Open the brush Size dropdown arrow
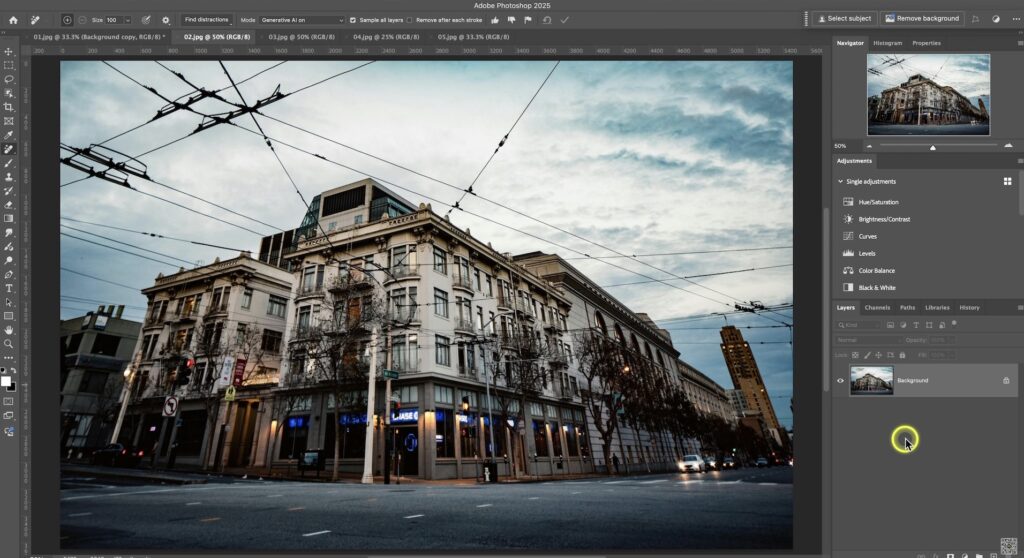The image size is (1024, 558). coord(127,20)
